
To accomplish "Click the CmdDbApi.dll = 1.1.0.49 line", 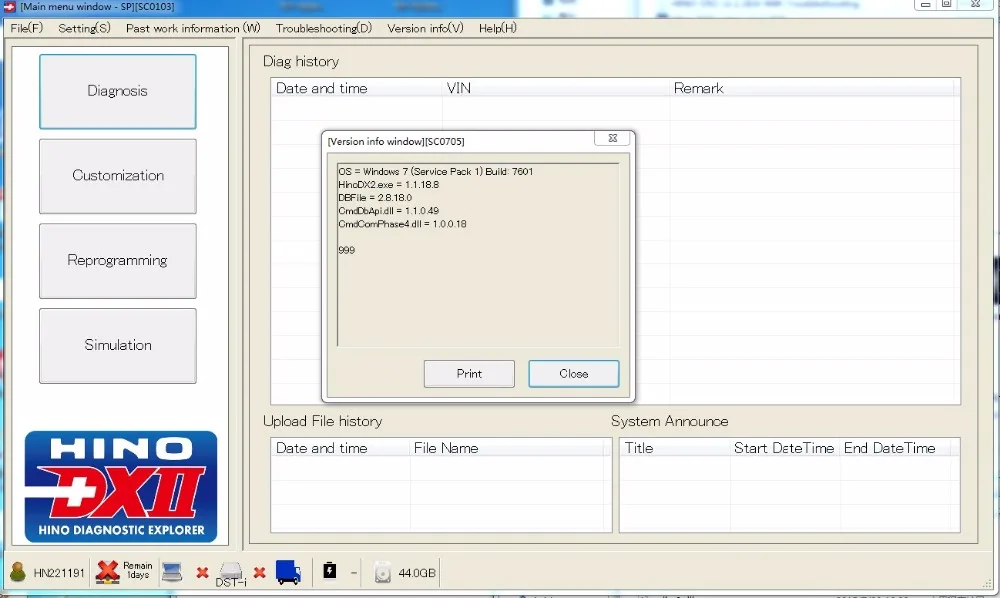I will [388, 210].
